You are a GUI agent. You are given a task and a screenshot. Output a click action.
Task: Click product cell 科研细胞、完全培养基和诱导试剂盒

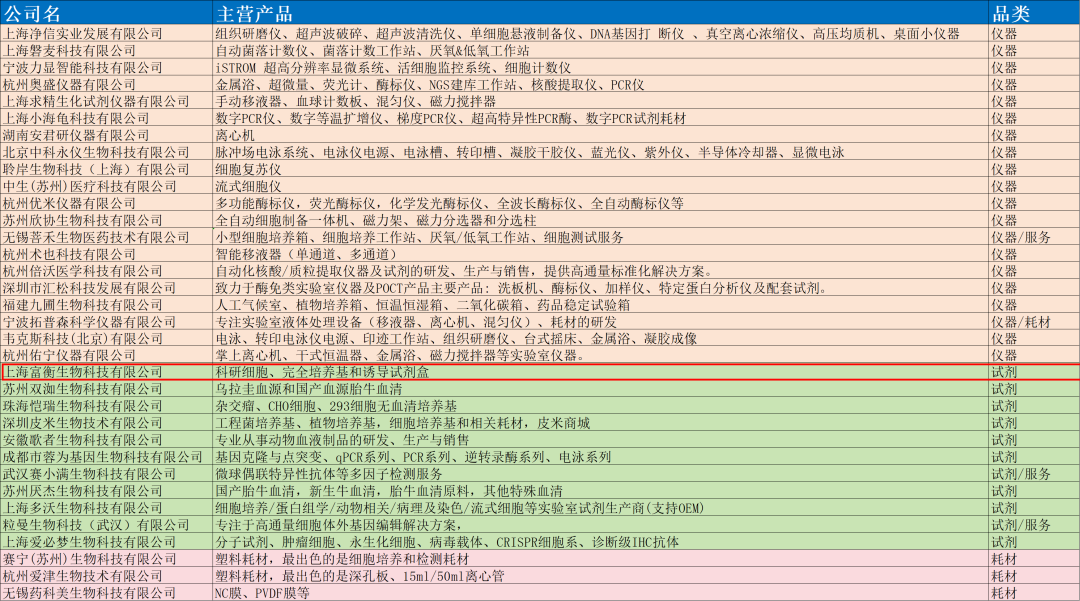click(601, 372)
